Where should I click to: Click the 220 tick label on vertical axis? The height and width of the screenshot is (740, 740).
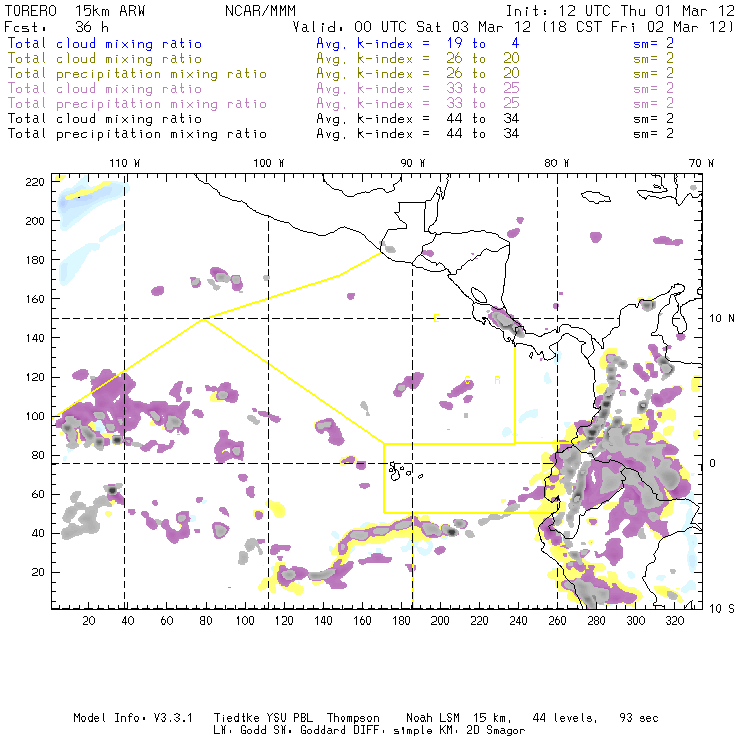click(36, 181)
